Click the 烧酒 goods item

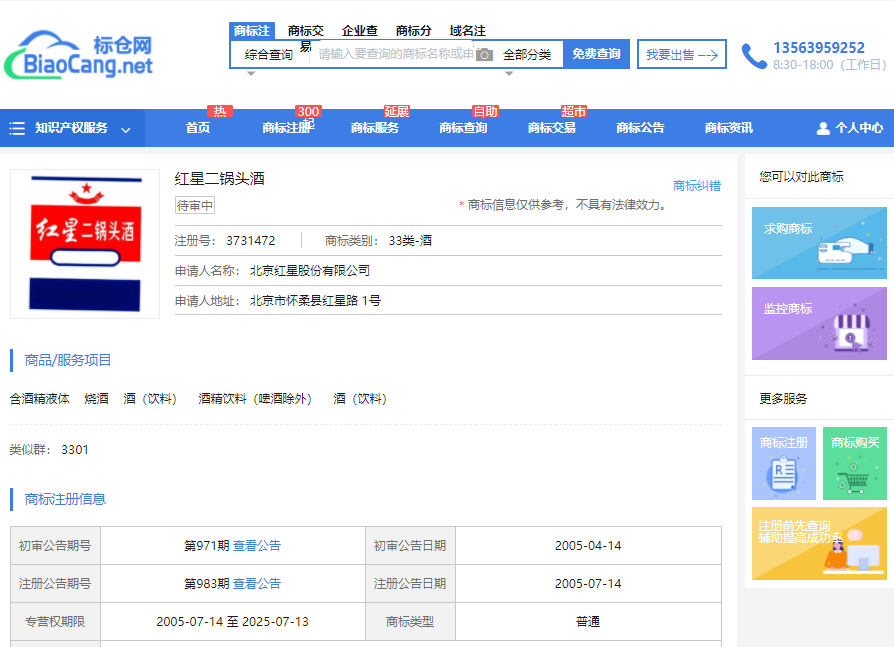[96, 399]
